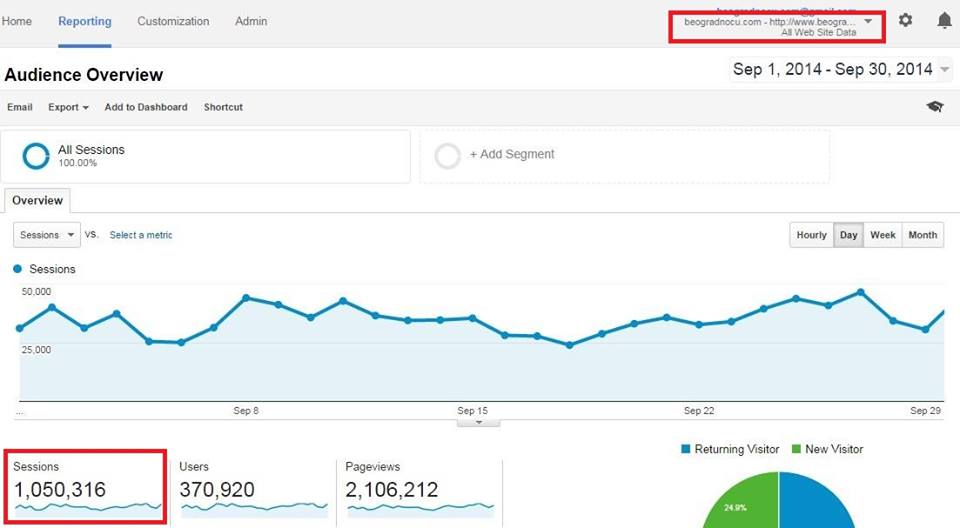Click Add to Dashboard
This screenshot has height=528, width=960.
pyautogui.click(x=146, y=107)
